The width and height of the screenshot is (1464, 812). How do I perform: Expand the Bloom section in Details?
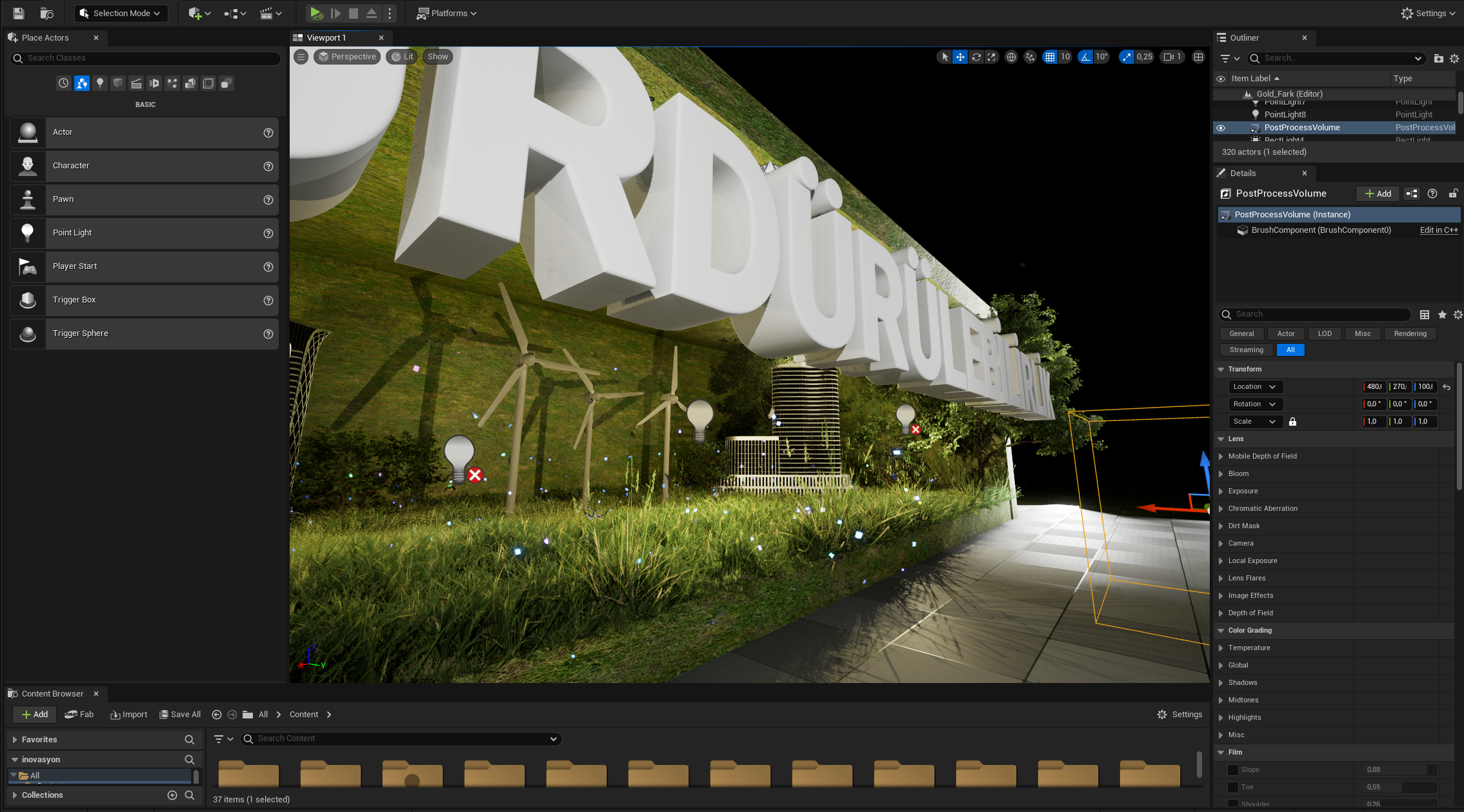pyautogui.click(x=1221, y=474)
